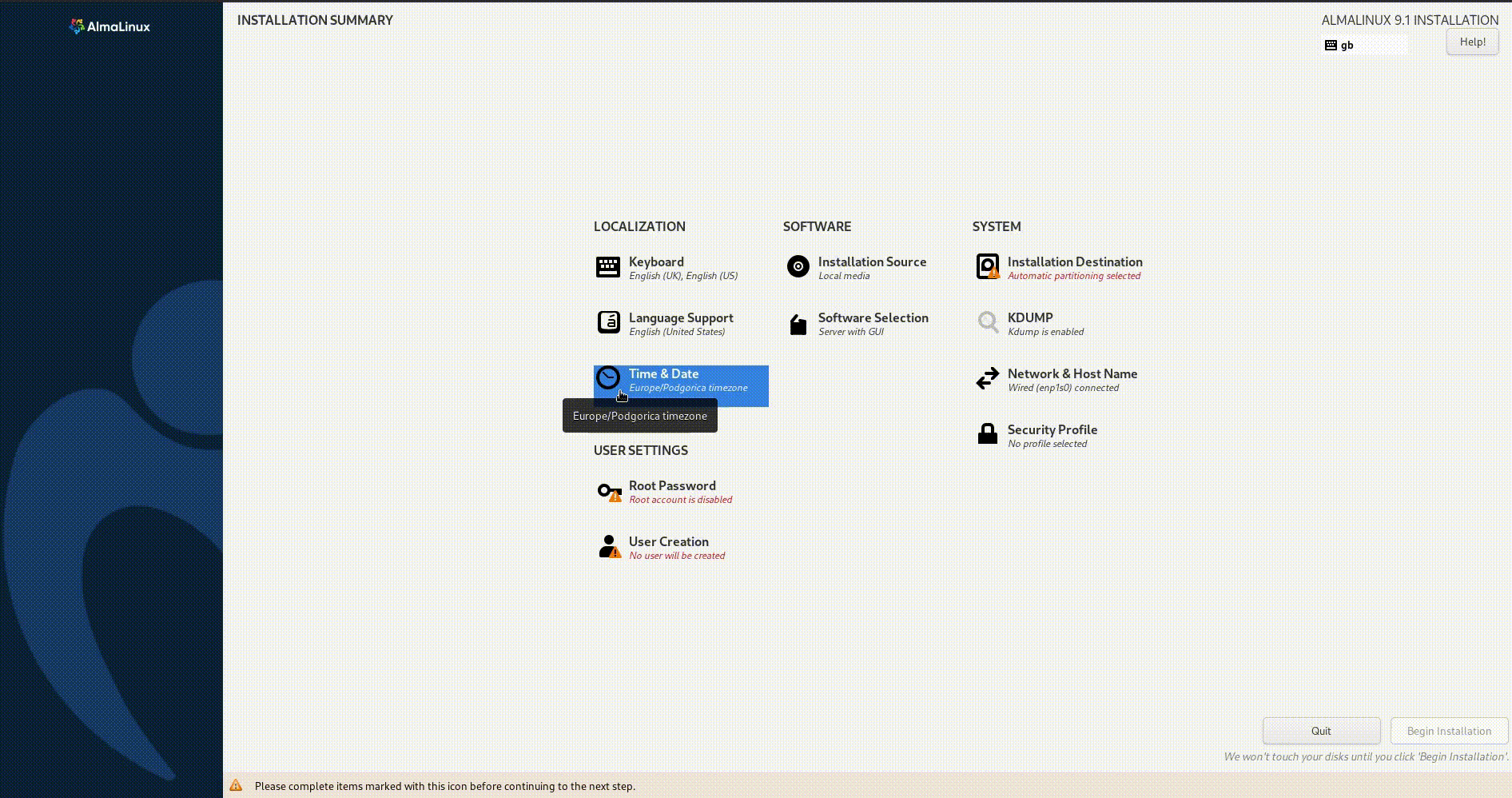Open the Help! button
Viewport: 1512px width, 798px height.
pos(1472,42)
